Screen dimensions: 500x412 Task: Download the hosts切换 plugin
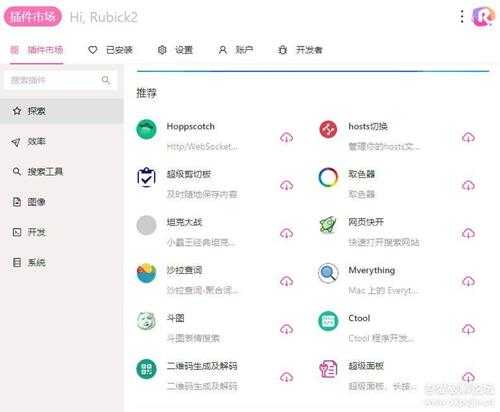[468, 137]
